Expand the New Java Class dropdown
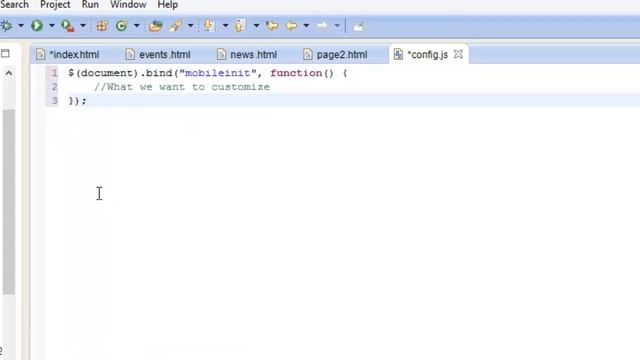The height and width of the screenshot is (360, 640). [x=137, y=26]
